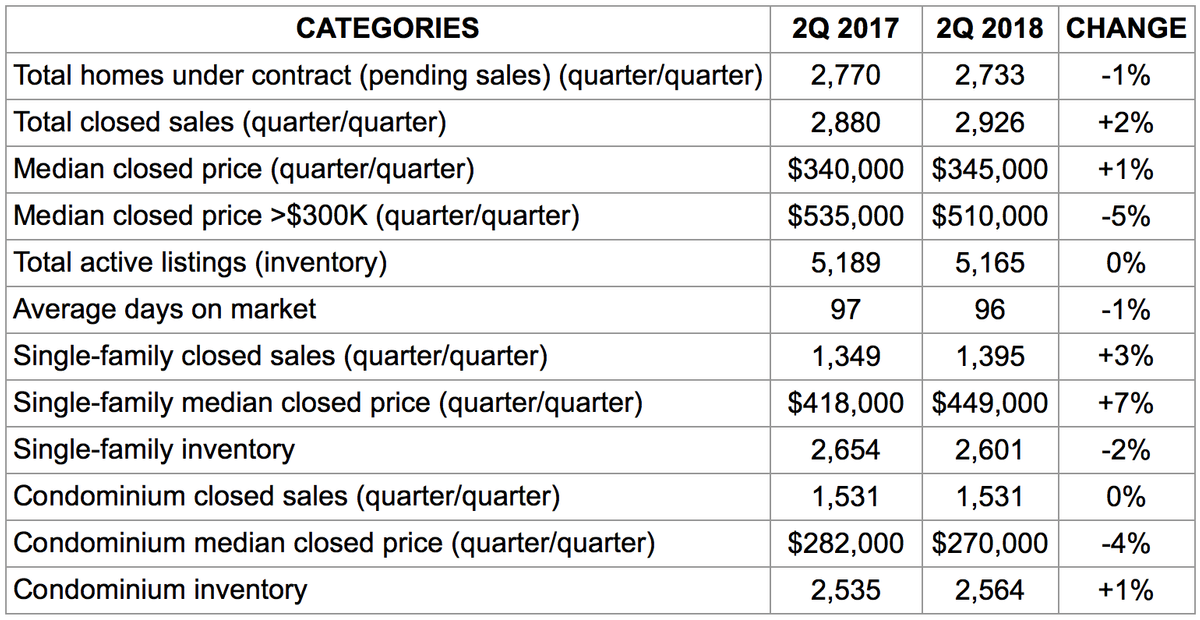Select the -4% condominium median price change

1126,543
